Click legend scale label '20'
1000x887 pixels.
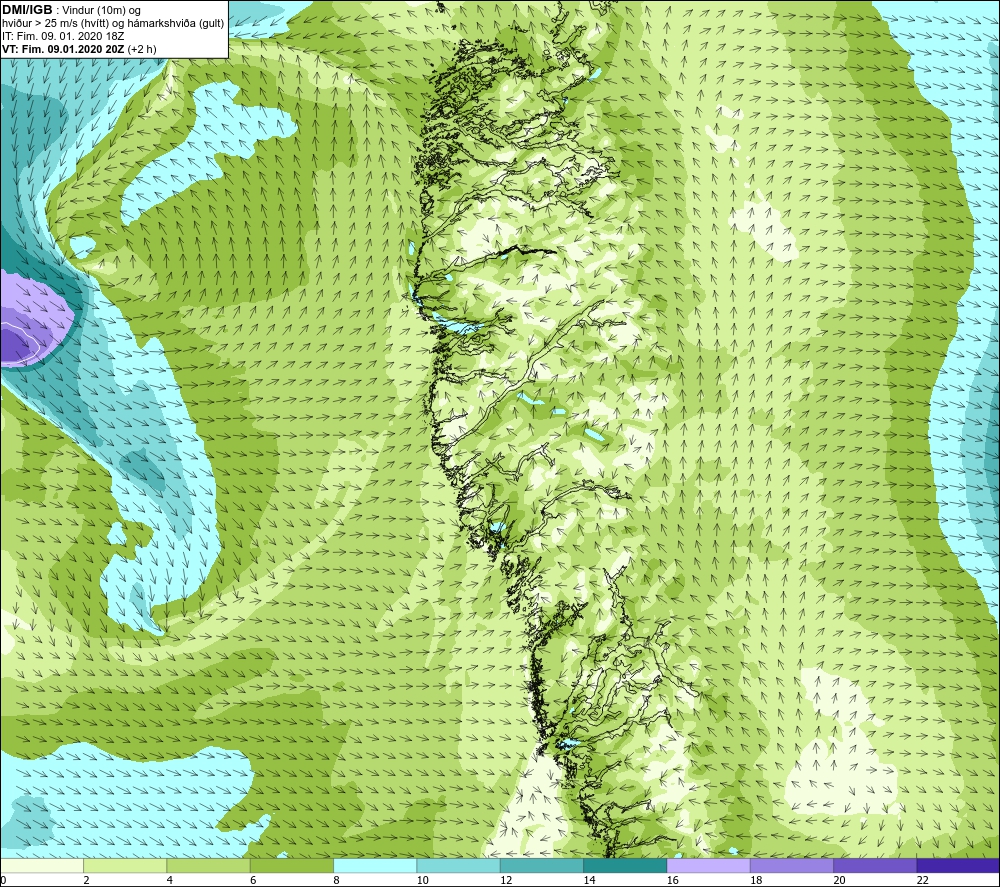839,880
